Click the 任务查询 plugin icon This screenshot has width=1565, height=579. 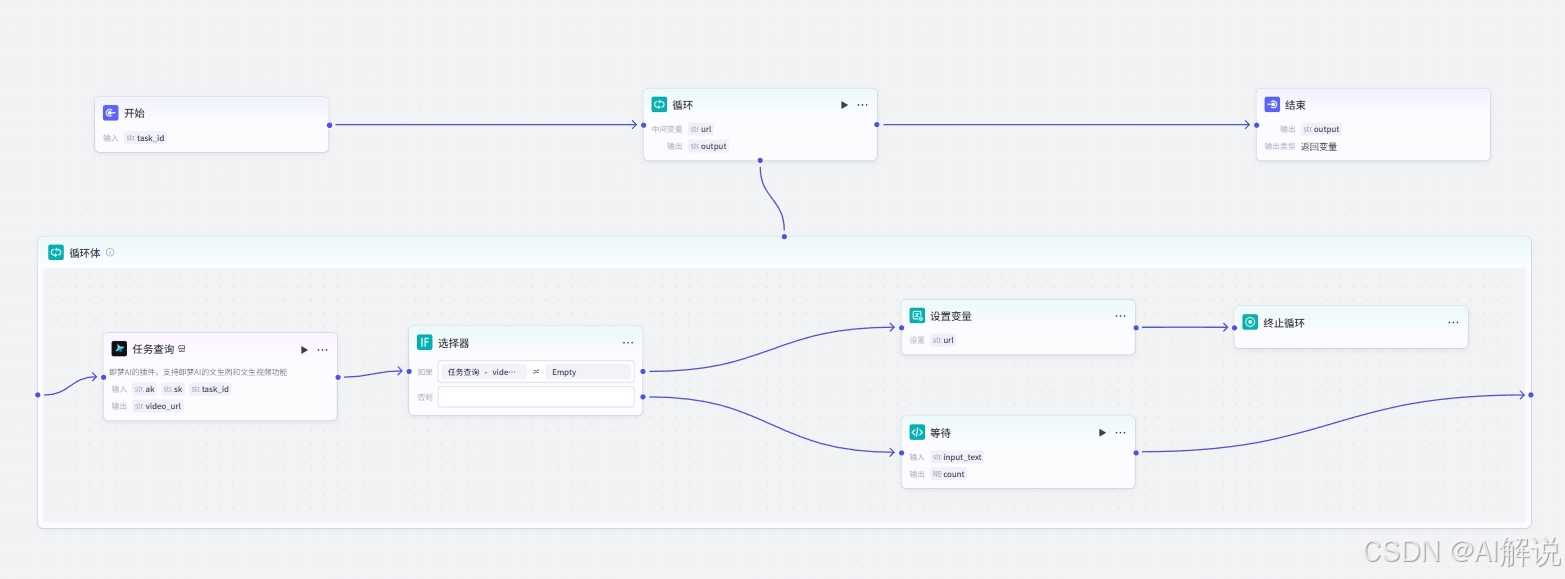tap(119, 349)
